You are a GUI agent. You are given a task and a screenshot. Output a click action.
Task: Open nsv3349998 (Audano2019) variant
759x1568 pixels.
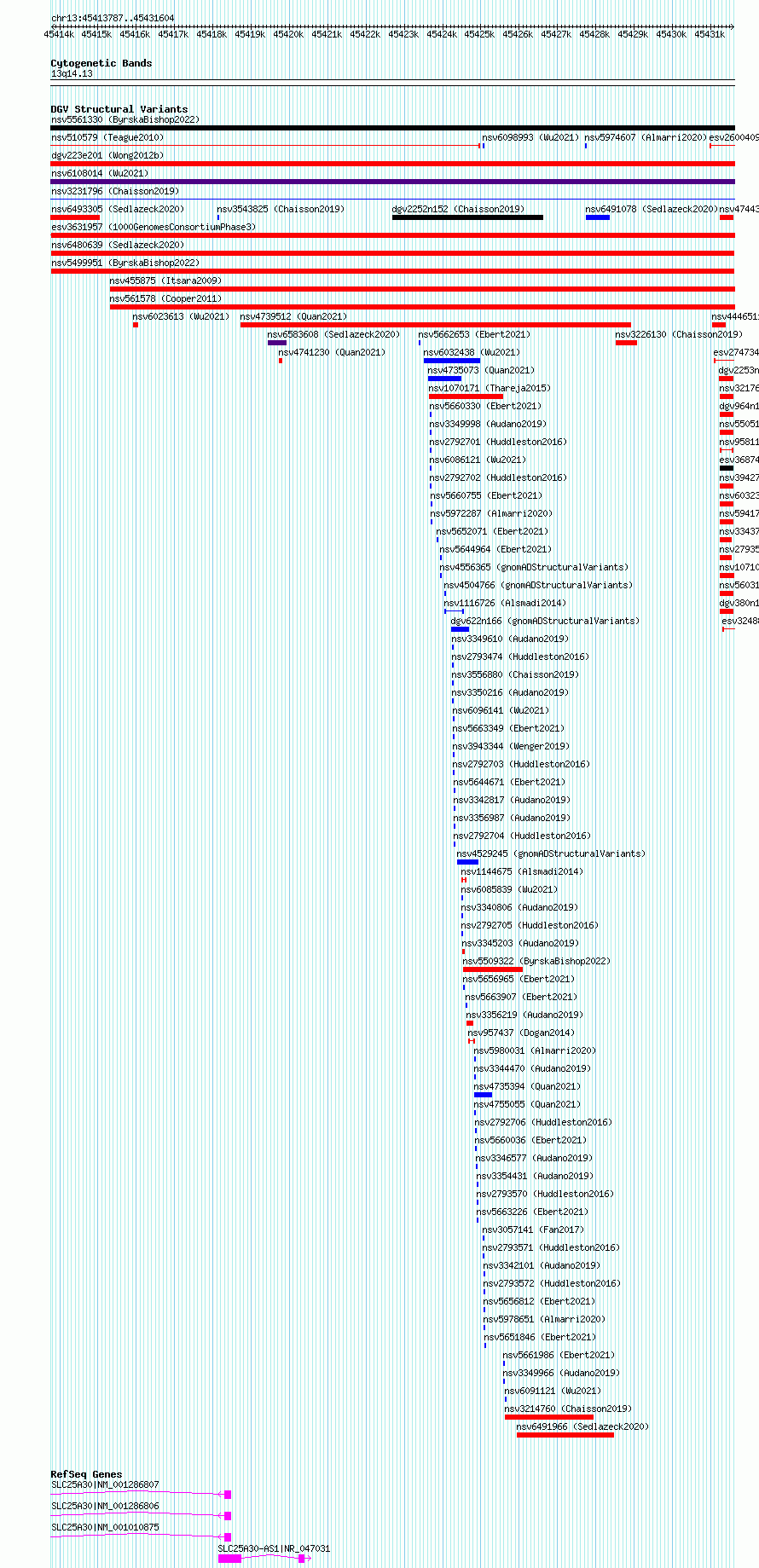pos(488,424)
